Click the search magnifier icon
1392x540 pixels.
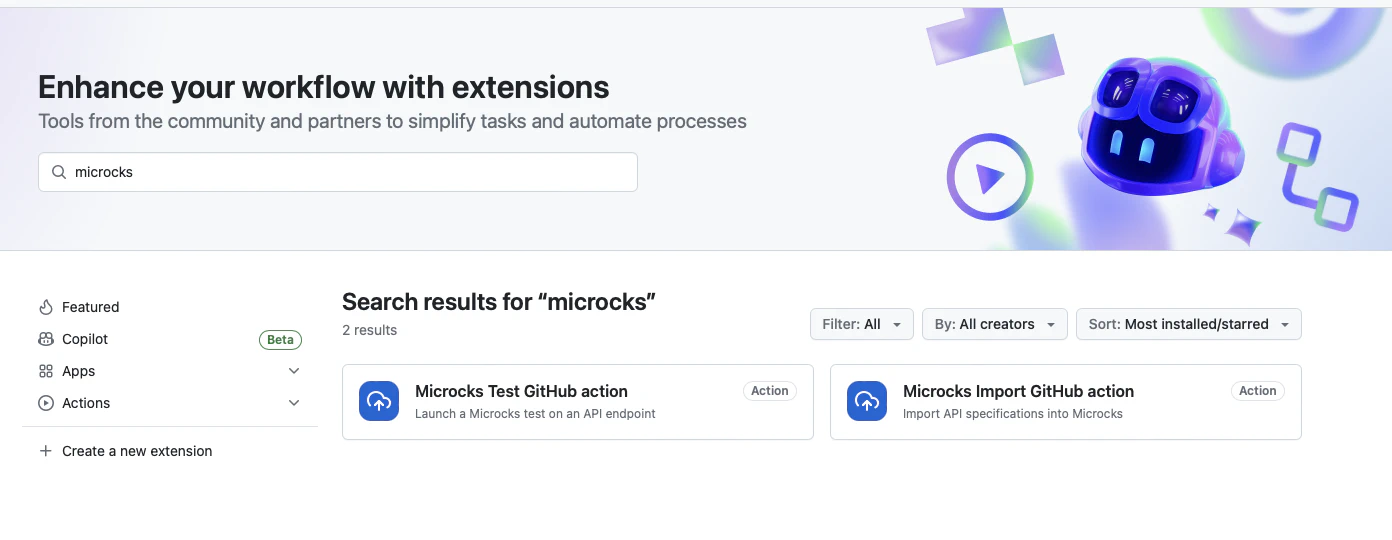tap(59, 172)
